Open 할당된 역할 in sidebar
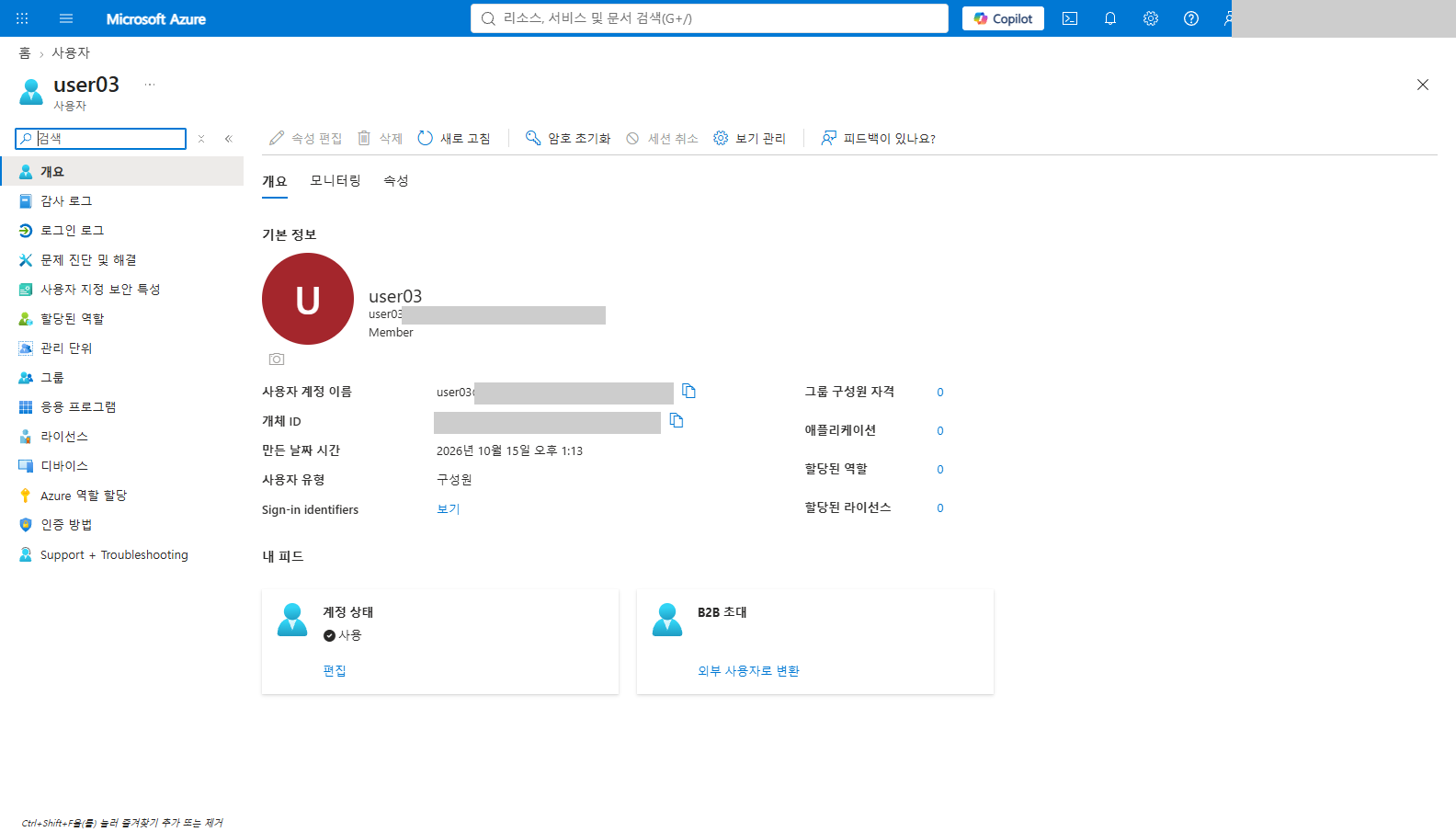This screenshot has height=832, width=1456. coord(121,319)
